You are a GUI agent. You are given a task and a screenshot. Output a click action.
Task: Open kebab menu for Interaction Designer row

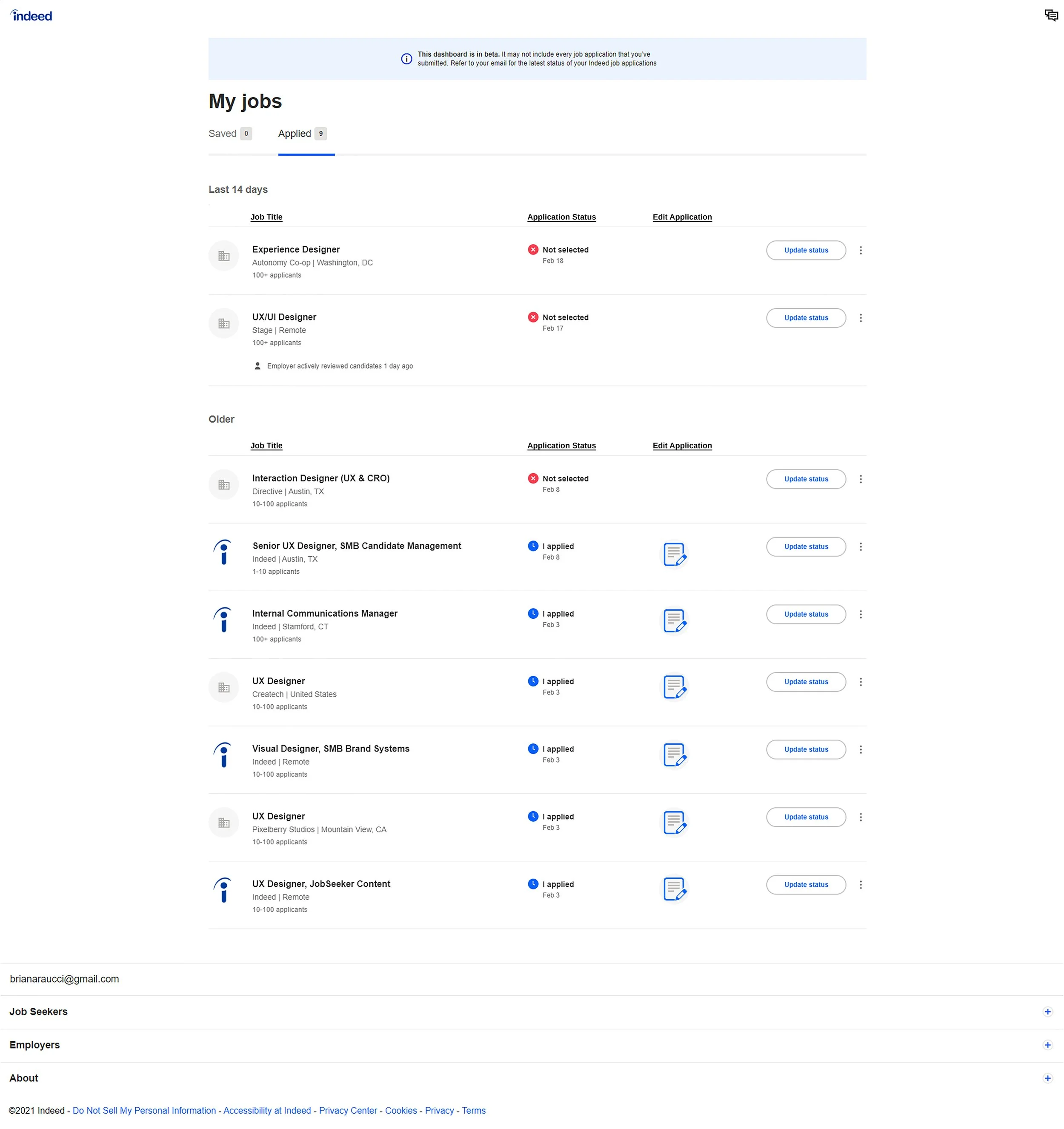click(861, 479)
